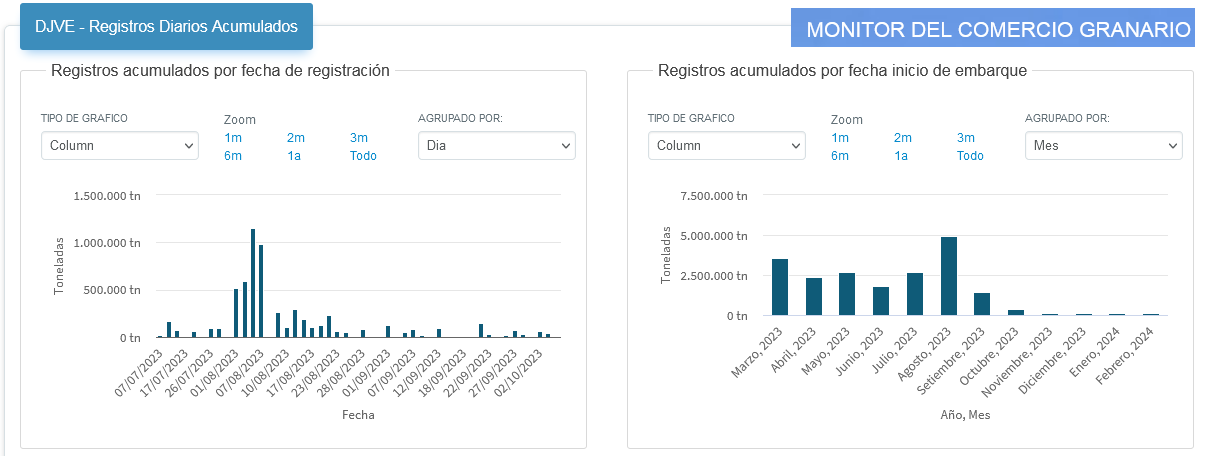Click the tallest bar in daily chart
Image resolution: width=1206 pixels, height=456 pixels.
coord(253,284)
